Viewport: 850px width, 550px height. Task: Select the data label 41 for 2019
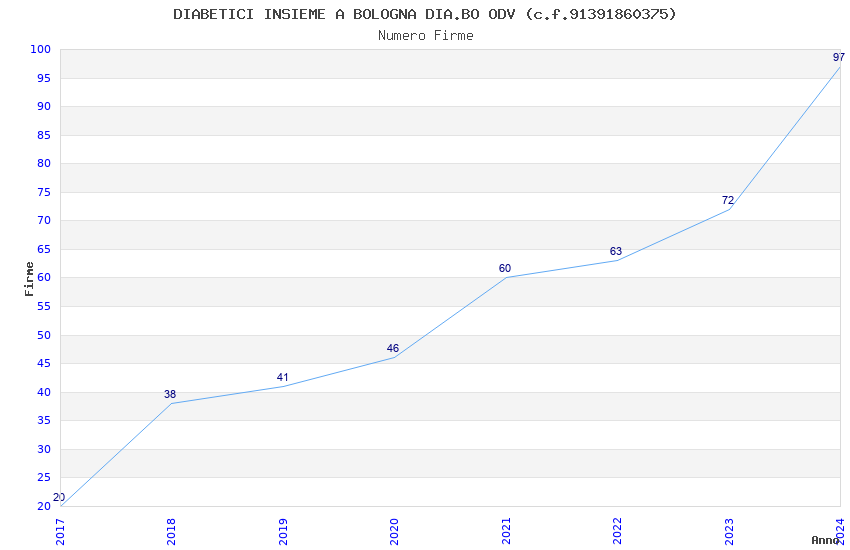point(282,377)
